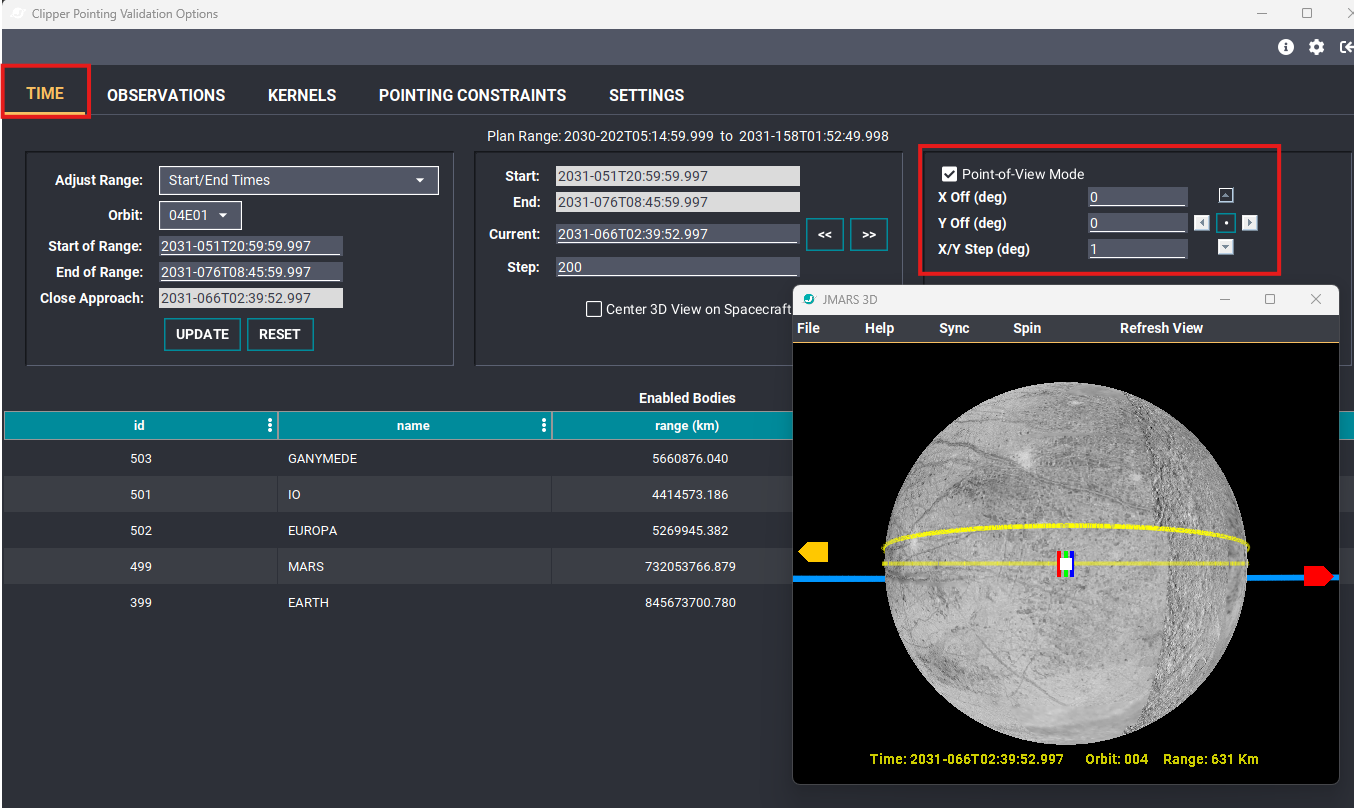Image resolution: width=1354 pixels, height=808 pixels.
Task: Click the yellow arrow marker in 3D view
Action: point(813,552)
